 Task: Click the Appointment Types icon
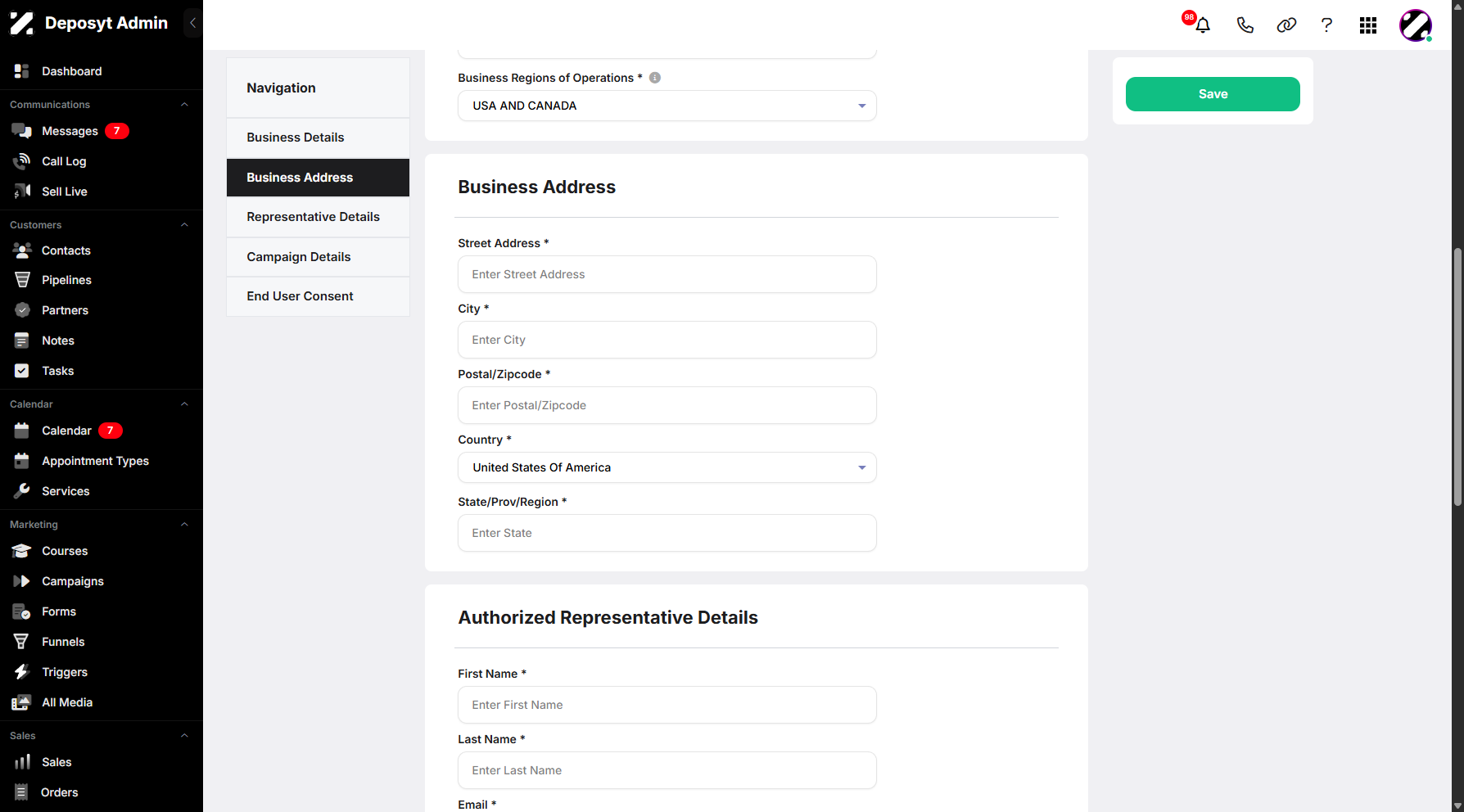[22, 461]
